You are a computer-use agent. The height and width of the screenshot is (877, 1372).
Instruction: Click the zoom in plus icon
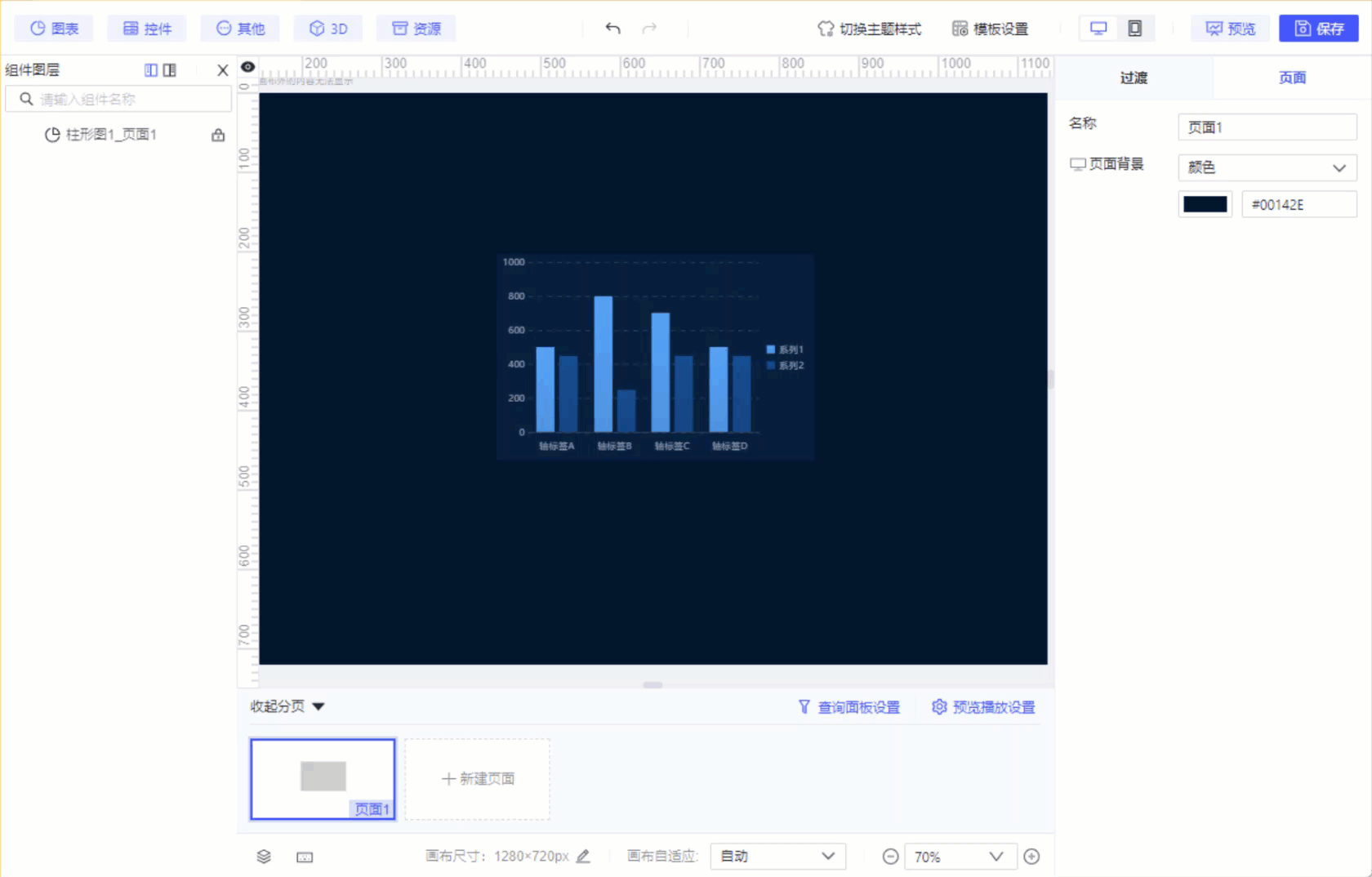[x=1031, y=857]
